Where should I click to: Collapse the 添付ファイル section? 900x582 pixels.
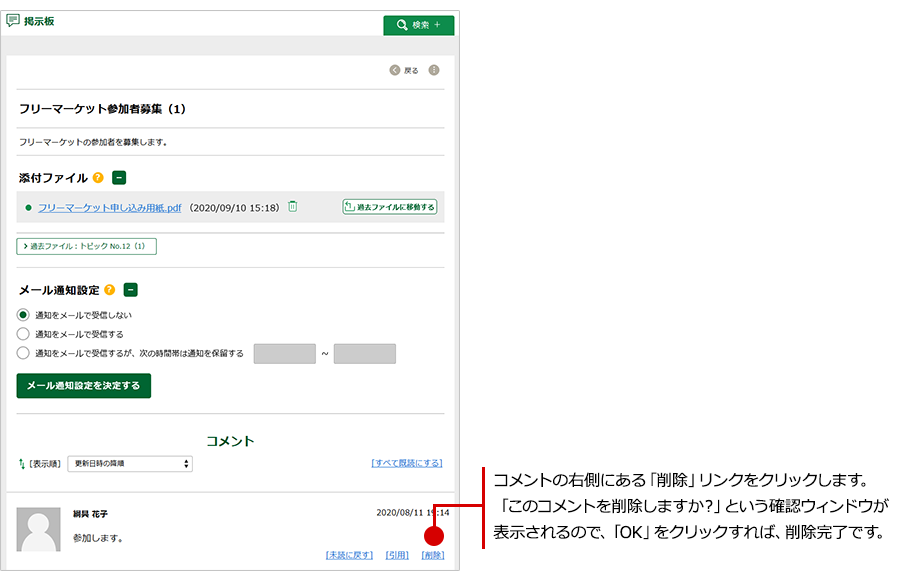point(119,178)
